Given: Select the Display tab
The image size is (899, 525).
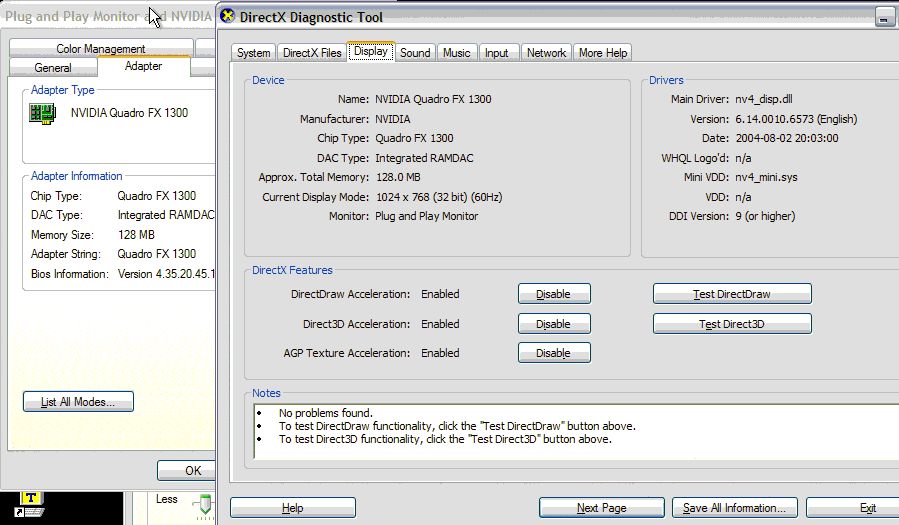Looking at the screenshot, I should (370, 51).
